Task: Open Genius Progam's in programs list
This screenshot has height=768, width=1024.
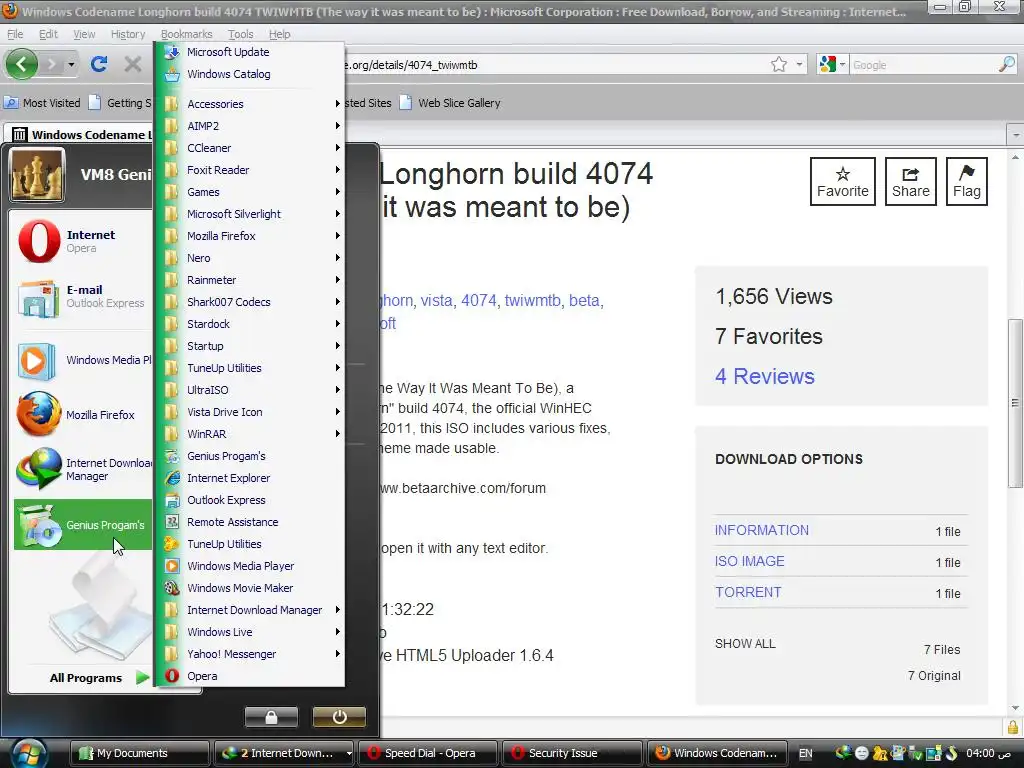Action: tap(248, 456)
